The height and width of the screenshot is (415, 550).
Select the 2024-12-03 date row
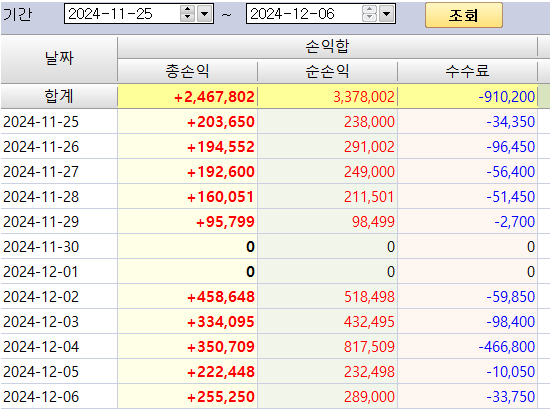(59, 321)
